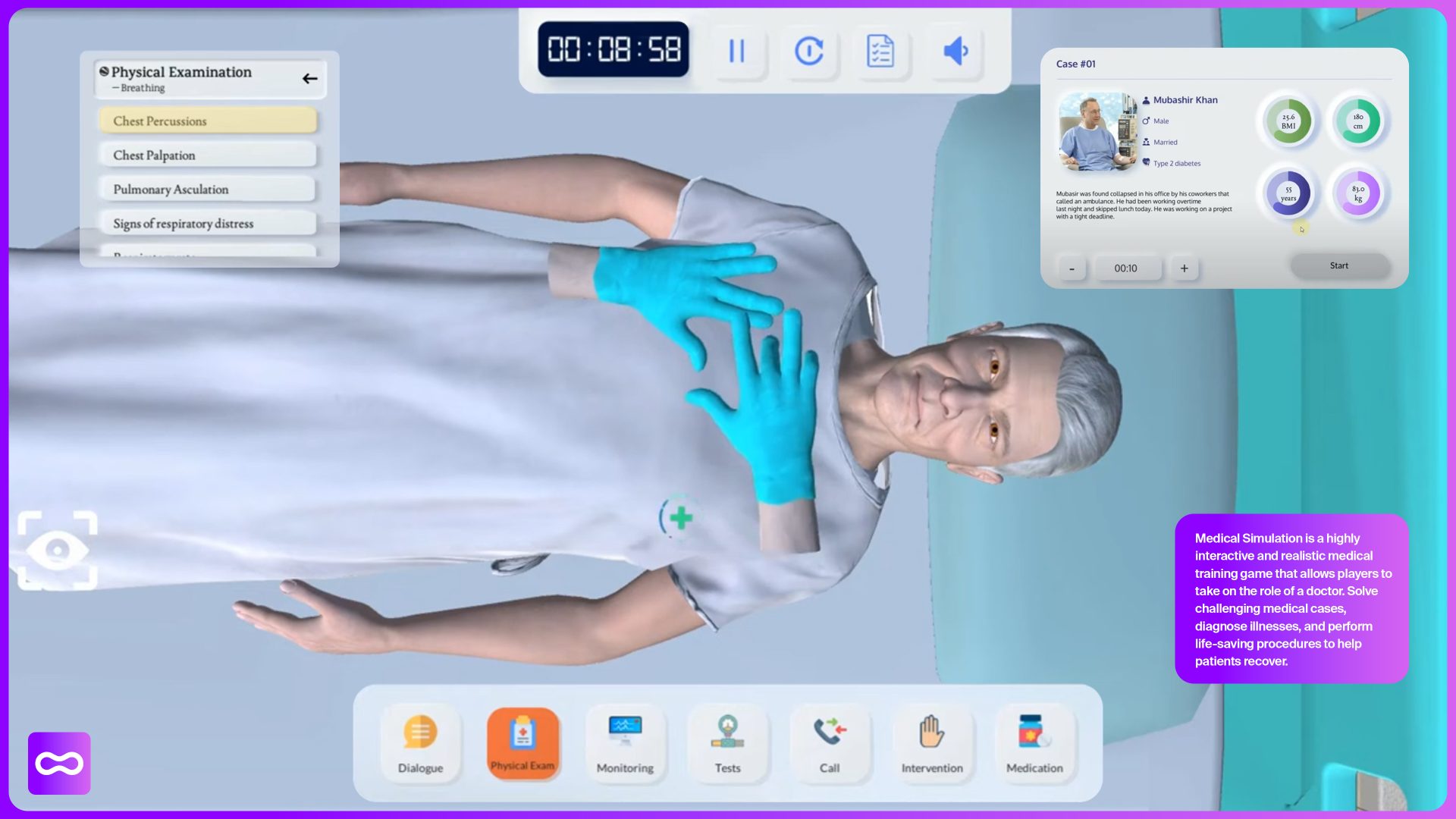Increase time with plus button
The image size is (1456, 819).
(x=1184, y=268)
